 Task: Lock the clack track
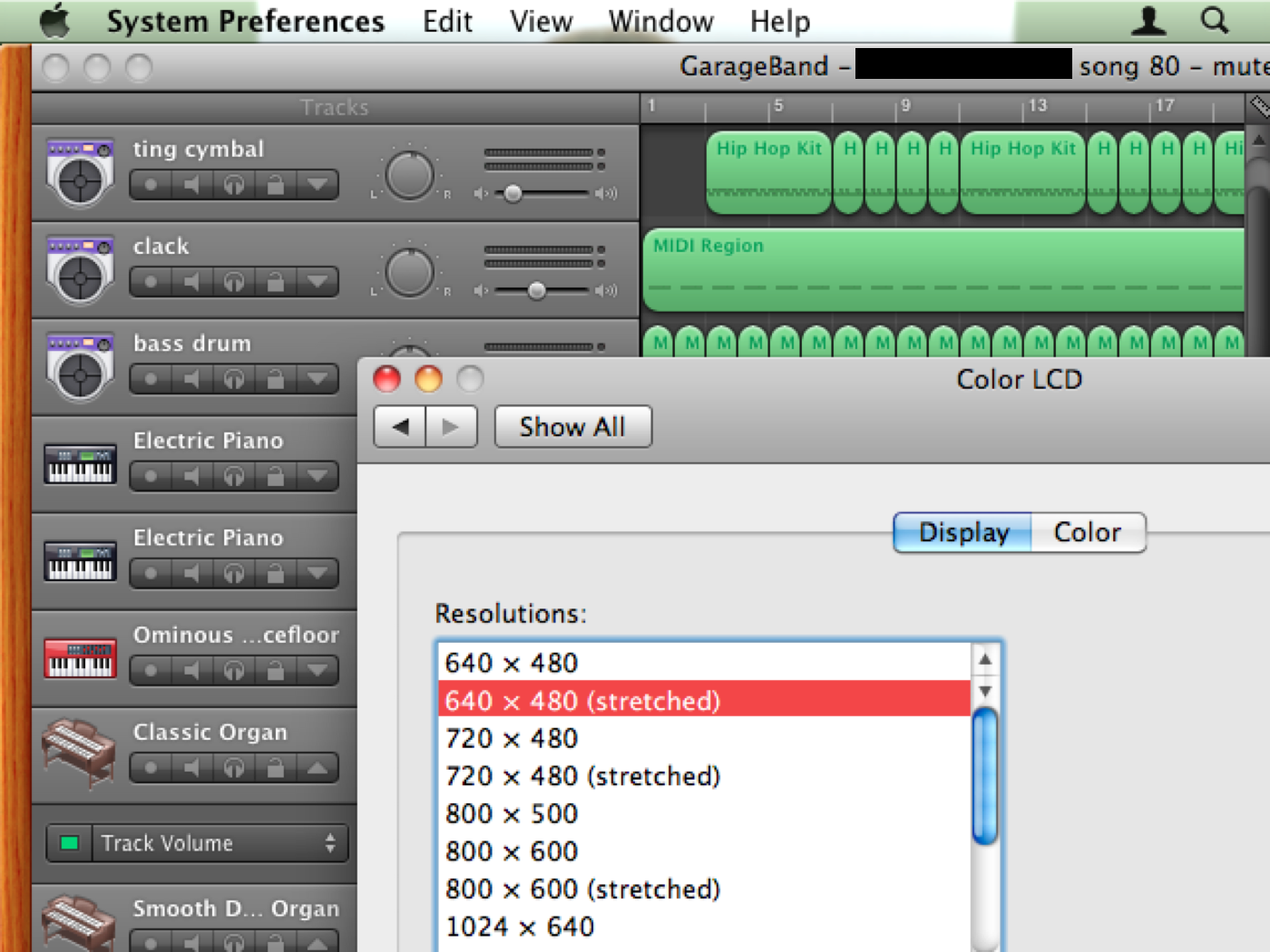(276, 282)
